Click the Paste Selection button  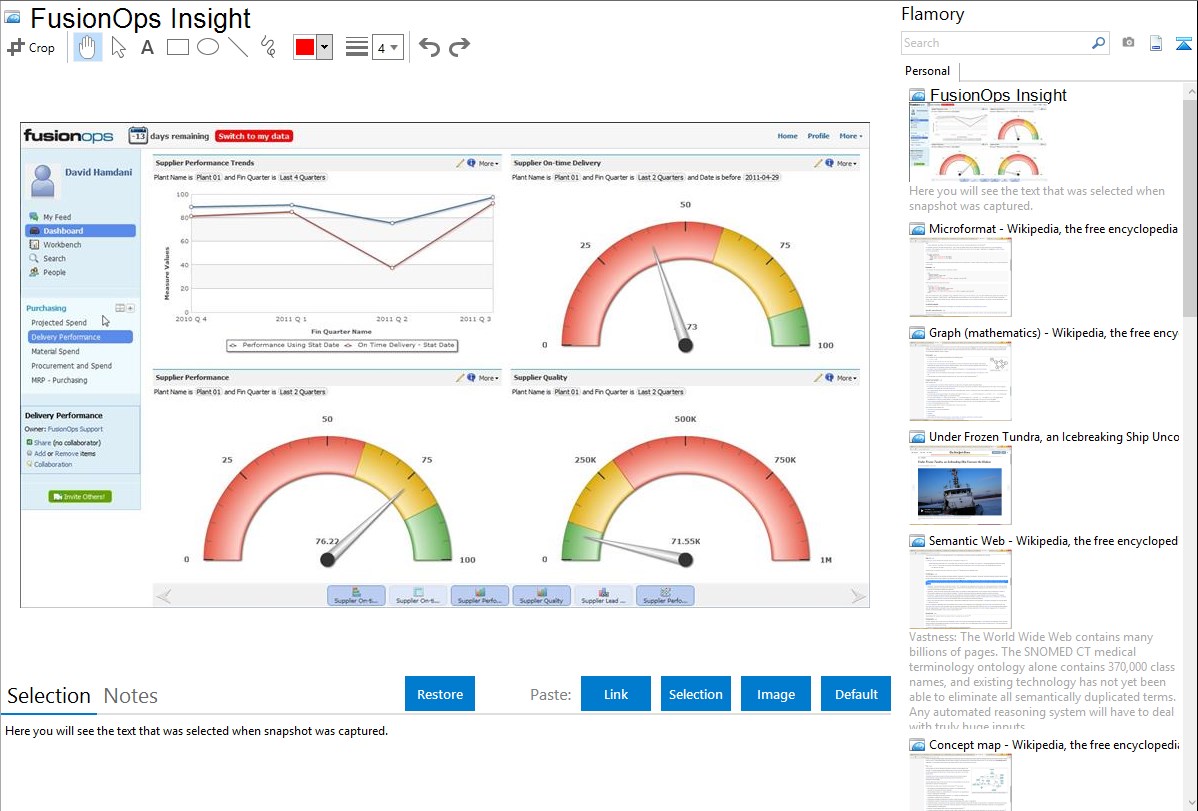point(695,694)
